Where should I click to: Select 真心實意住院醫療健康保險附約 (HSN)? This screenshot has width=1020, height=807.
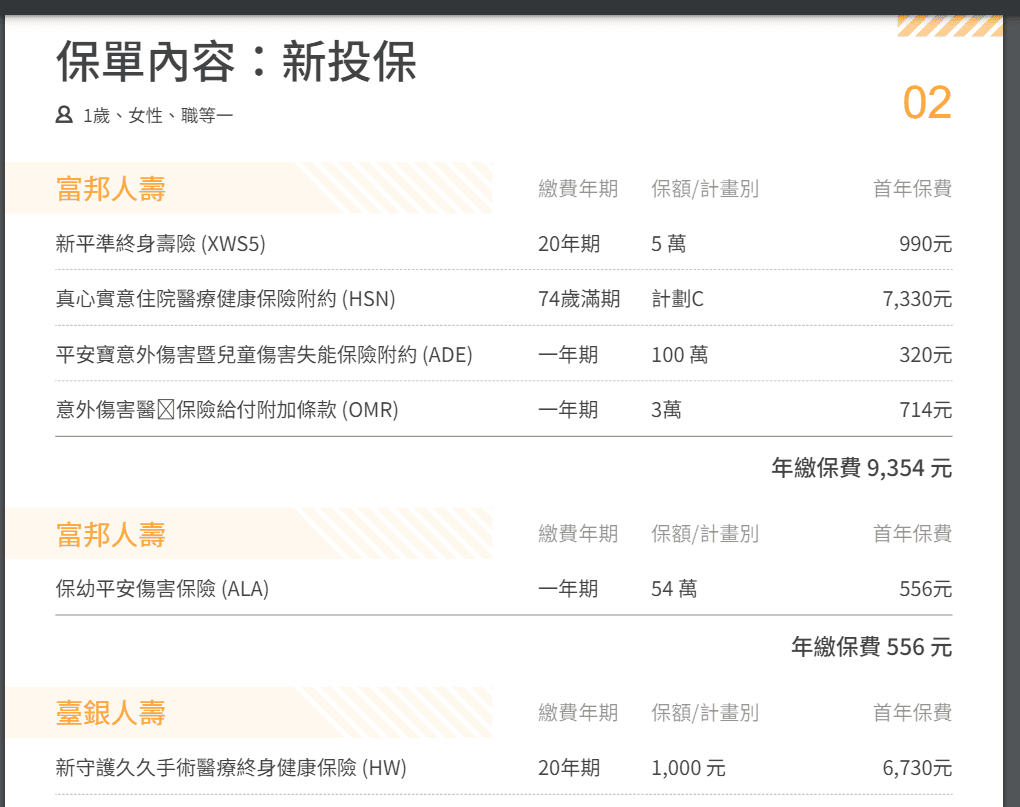(226, 299)
